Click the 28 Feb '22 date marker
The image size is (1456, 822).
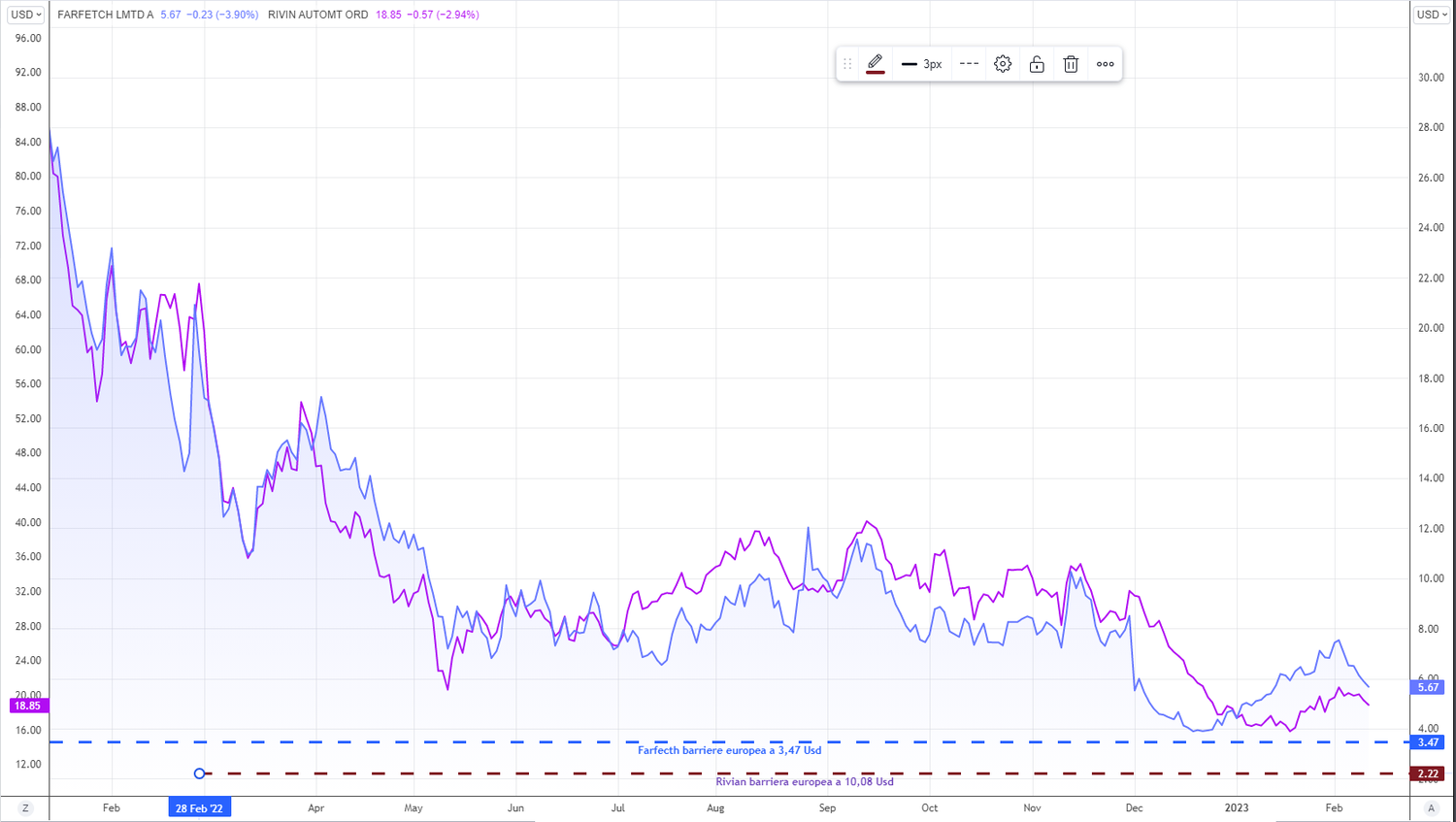click(x=199, y=807)
